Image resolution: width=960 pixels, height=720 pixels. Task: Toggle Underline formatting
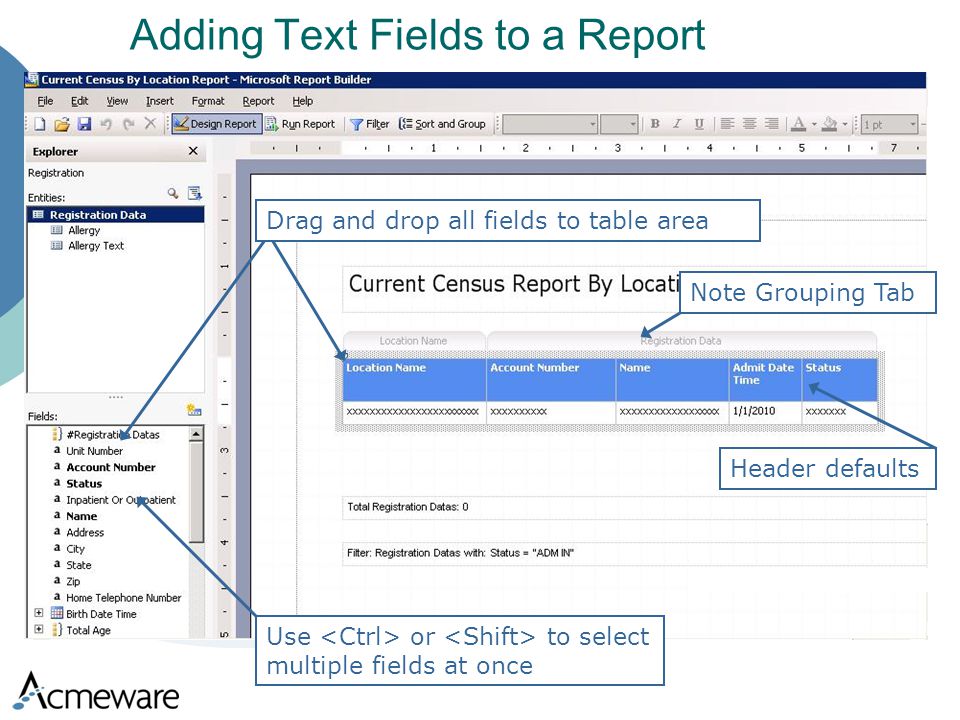tap(699, 124)
